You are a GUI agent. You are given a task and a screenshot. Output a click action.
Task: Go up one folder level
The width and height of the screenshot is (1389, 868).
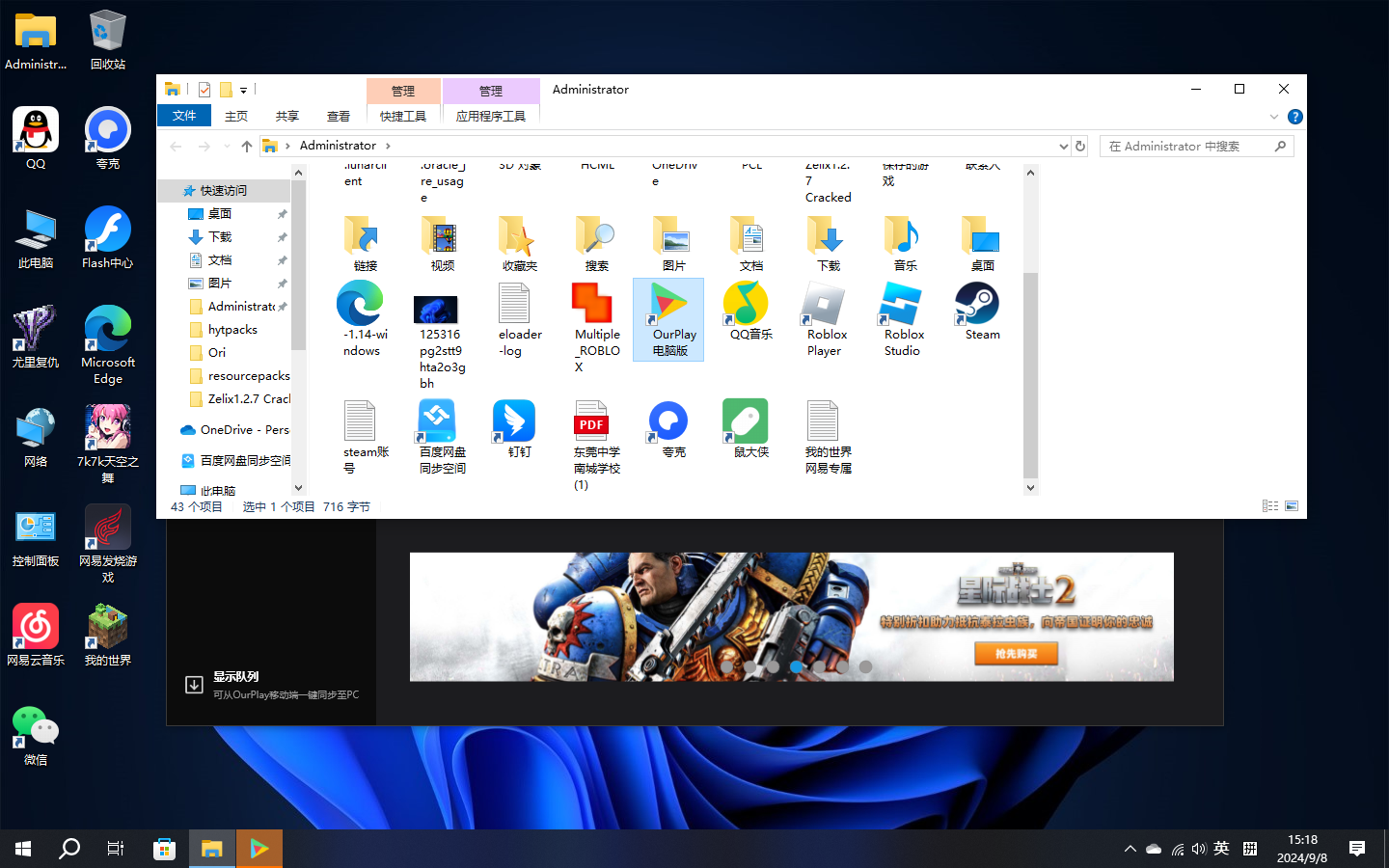(x=247, y=147)
